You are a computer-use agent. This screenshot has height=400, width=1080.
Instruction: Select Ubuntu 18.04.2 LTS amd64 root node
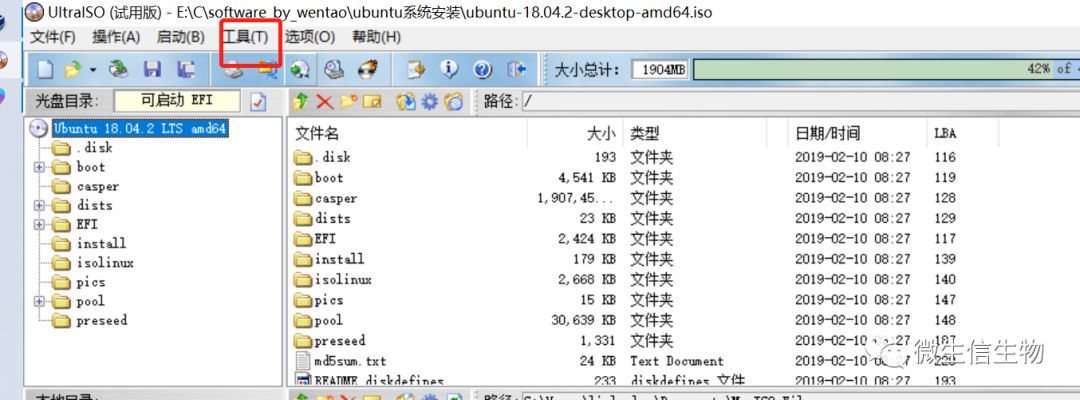(x=140, y=129)
